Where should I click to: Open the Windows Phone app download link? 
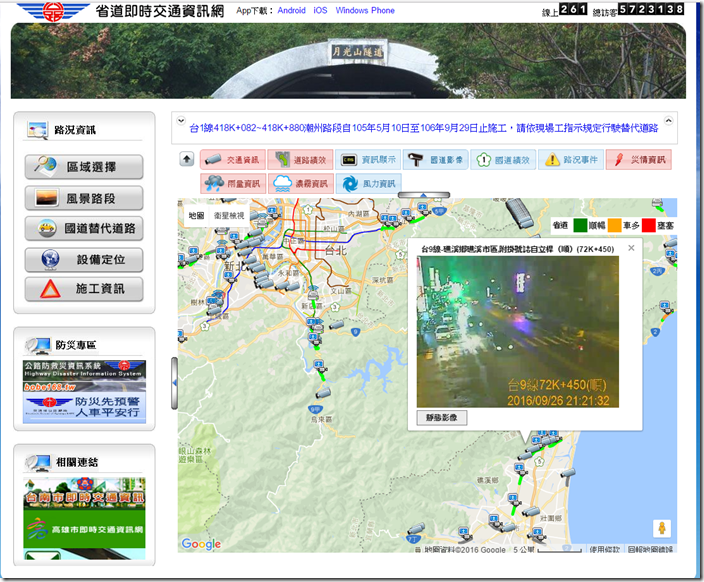(x=365, y=10)
